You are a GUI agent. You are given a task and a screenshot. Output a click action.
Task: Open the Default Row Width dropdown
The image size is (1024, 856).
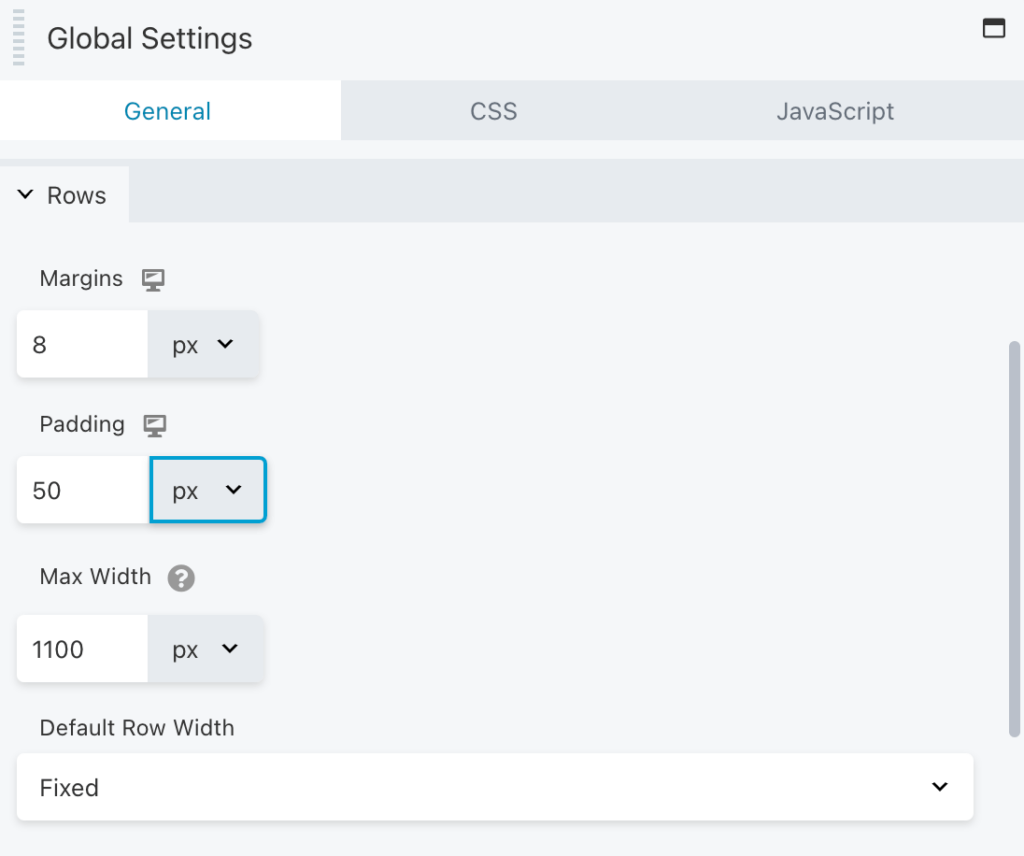tap(494, 787)
